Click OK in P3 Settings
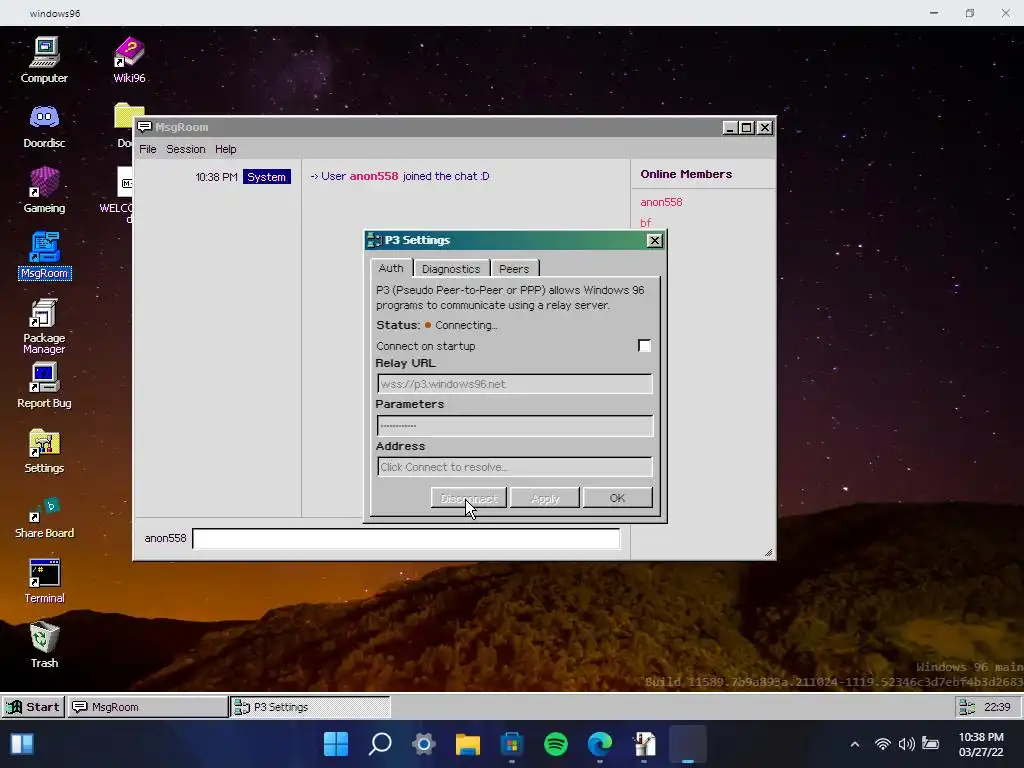1024x768 pixels. tap(617, 498)
